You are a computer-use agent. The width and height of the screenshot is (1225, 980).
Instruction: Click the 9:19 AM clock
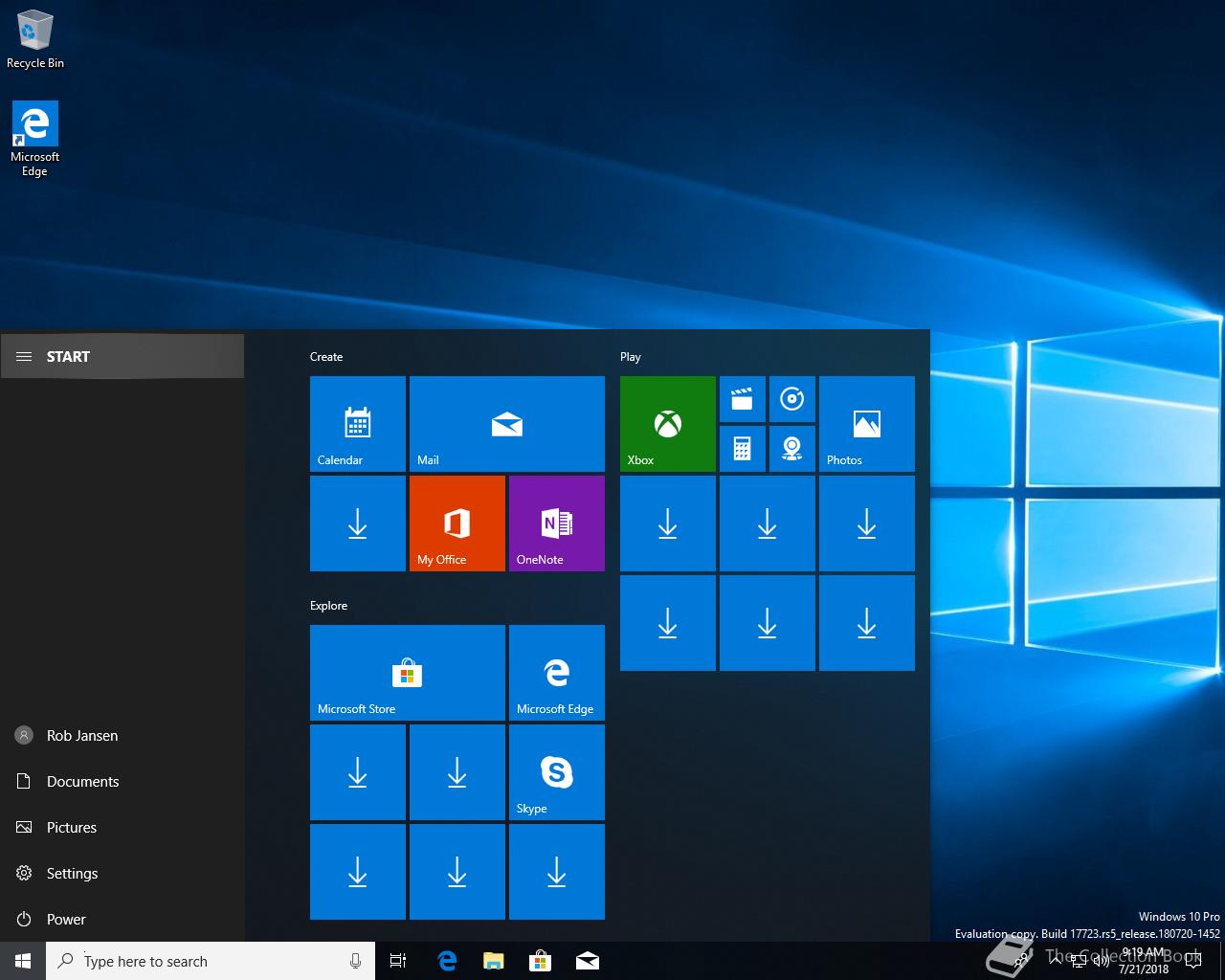pos(1144,961)
